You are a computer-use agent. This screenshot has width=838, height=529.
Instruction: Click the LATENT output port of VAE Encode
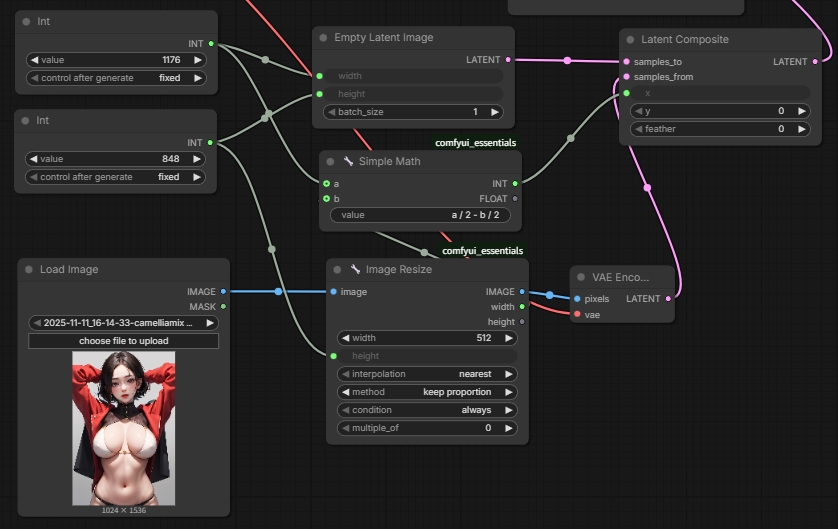pos(667,299)
